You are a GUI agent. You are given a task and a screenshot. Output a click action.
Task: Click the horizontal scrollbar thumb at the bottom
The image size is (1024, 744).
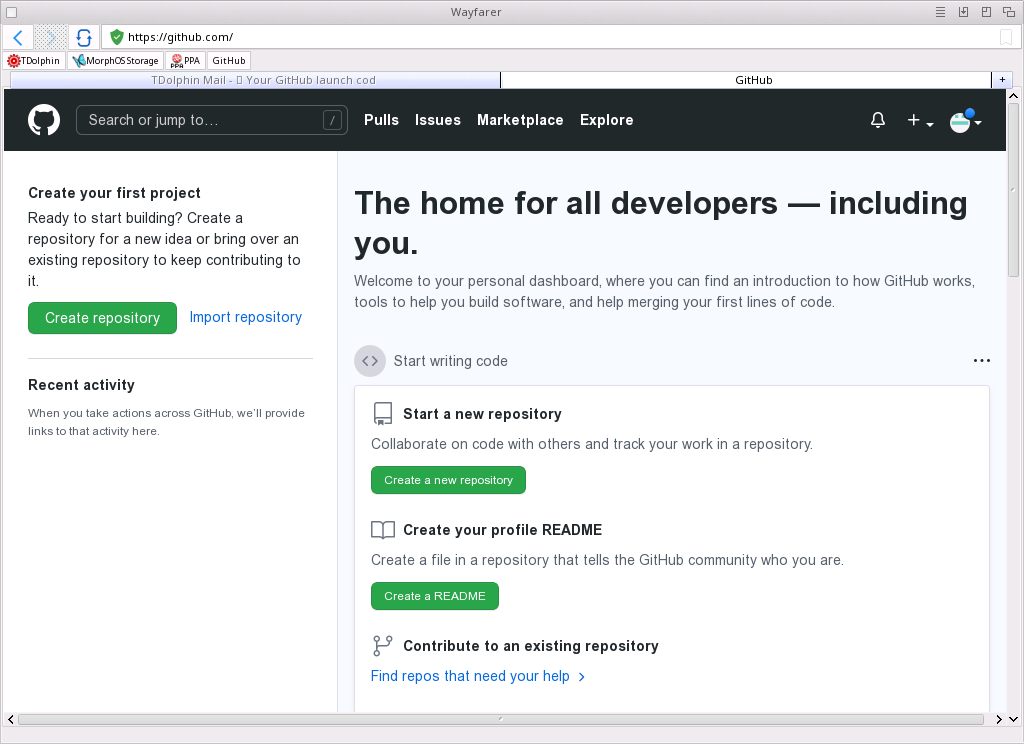(501, 719)
